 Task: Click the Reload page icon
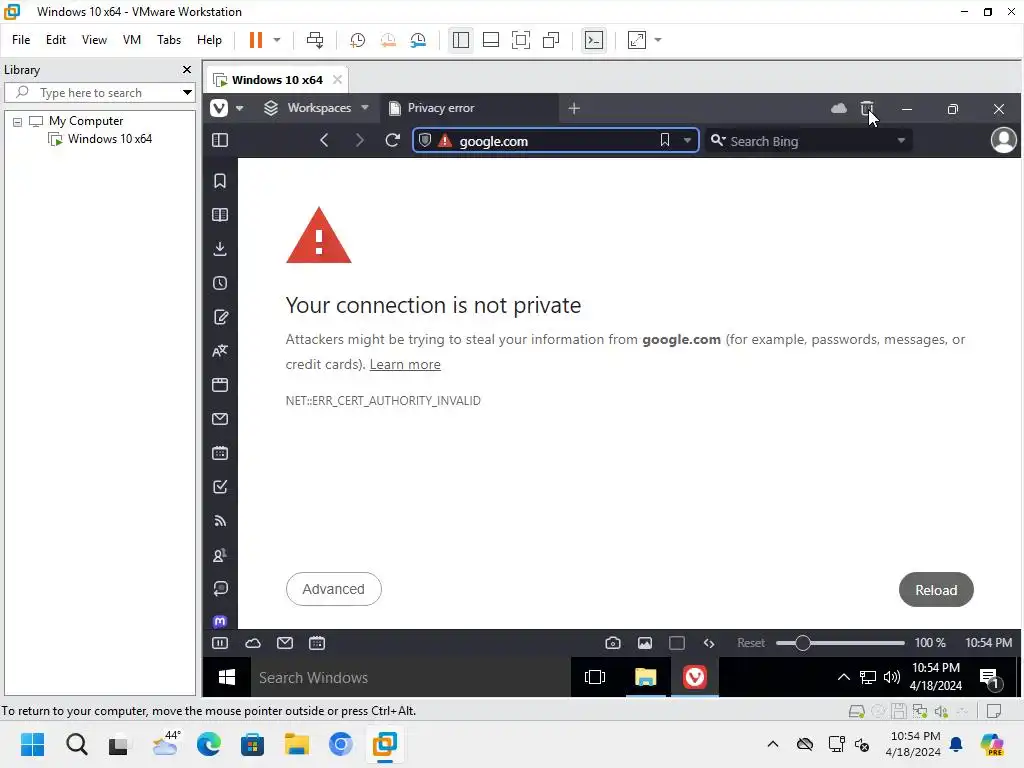392,140
